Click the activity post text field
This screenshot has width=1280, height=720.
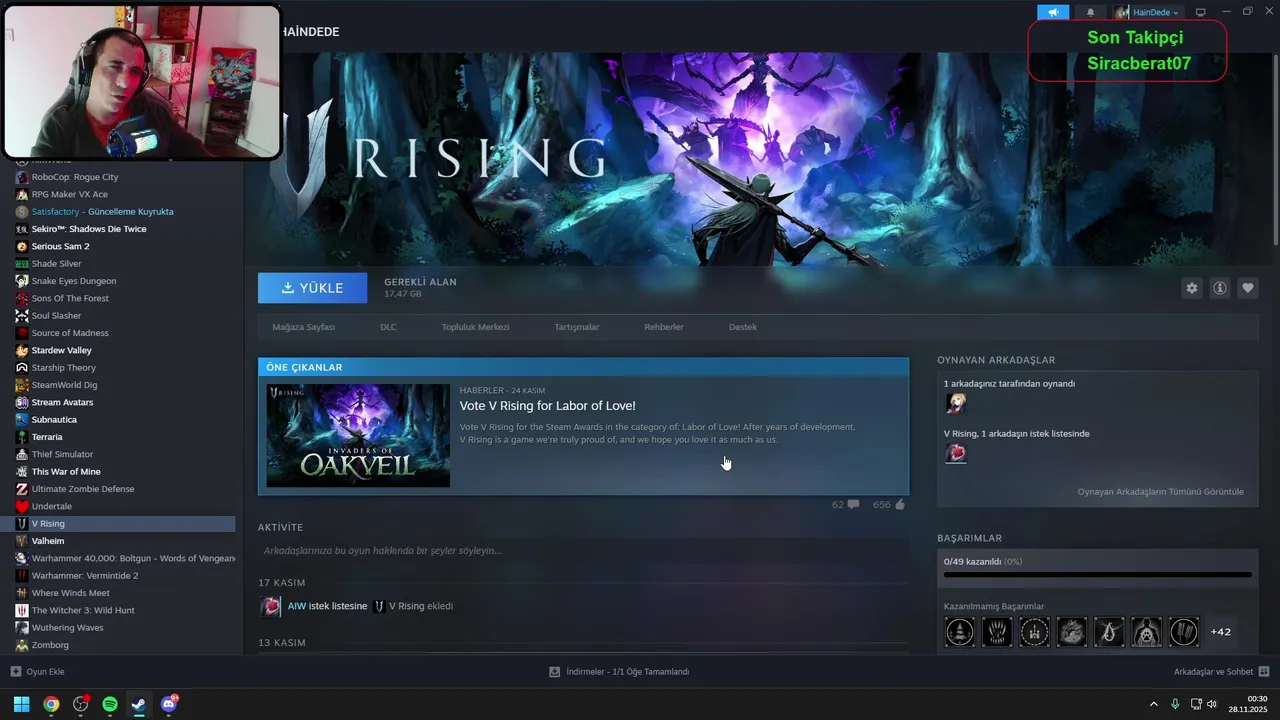click(583, 551)
